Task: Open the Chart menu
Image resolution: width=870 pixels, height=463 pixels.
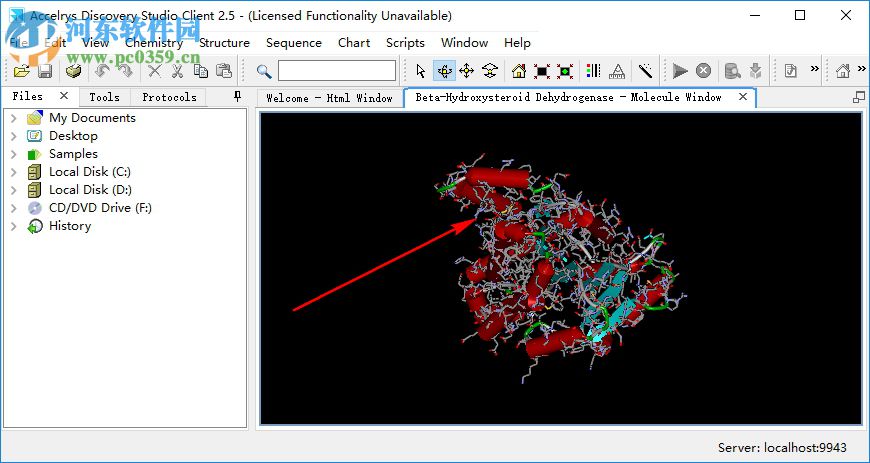Action: point(354,43)
